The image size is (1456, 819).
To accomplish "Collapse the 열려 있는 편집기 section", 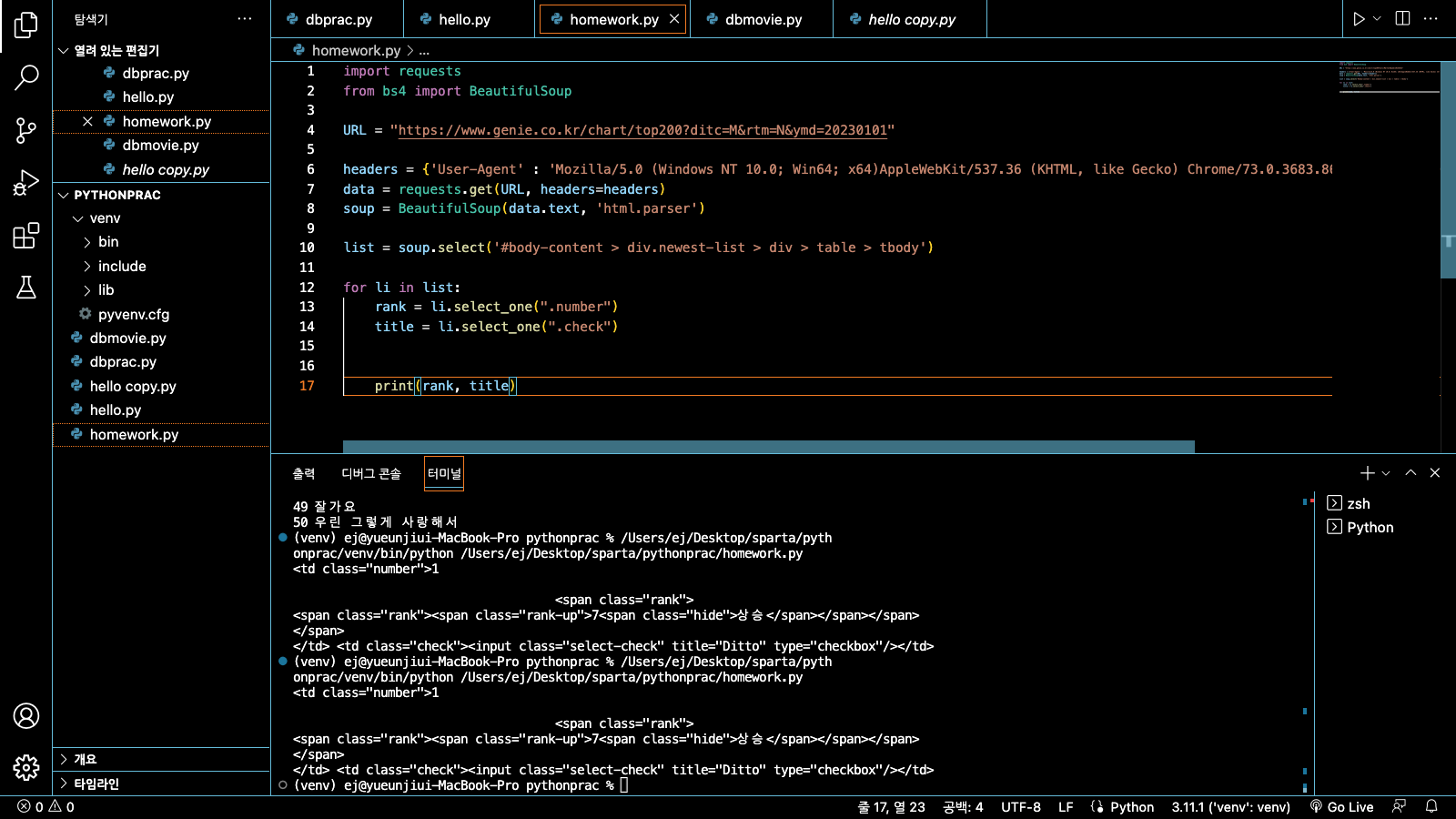I will (x=161, y=50).
